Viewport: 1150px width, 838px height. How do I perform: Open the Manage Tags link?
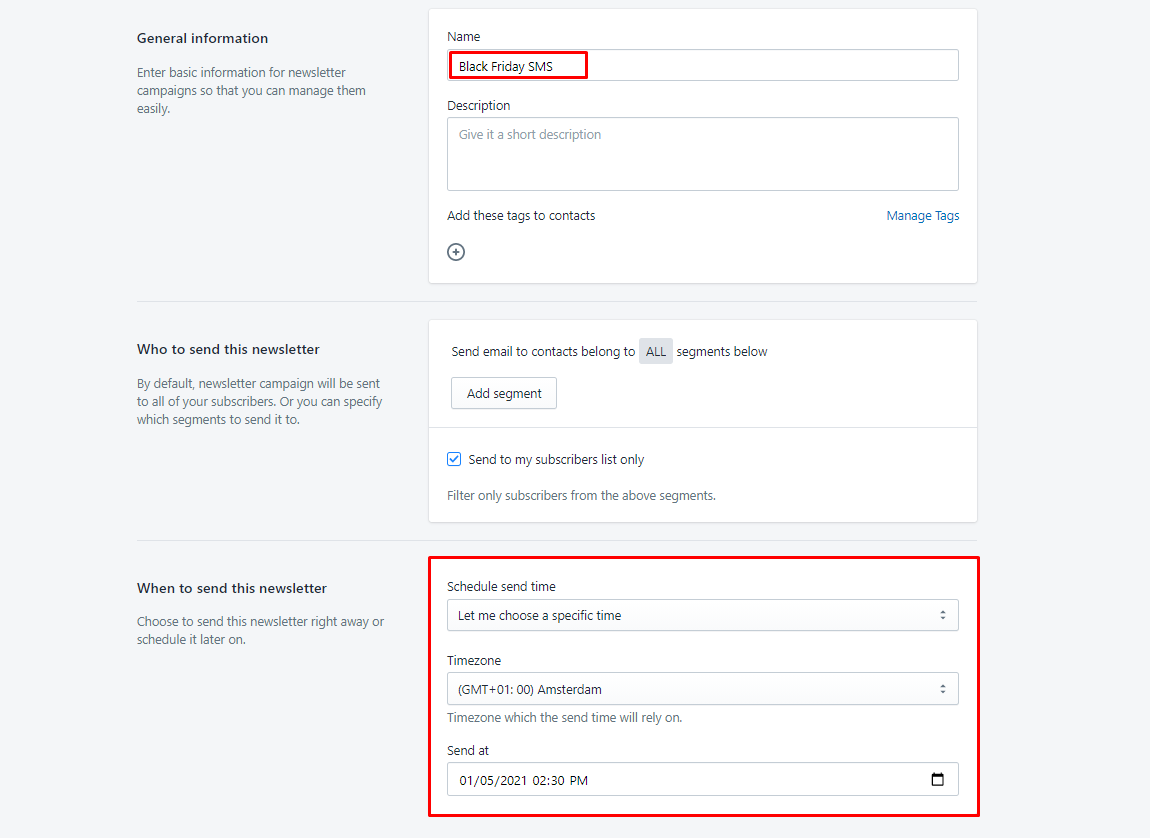922,216
